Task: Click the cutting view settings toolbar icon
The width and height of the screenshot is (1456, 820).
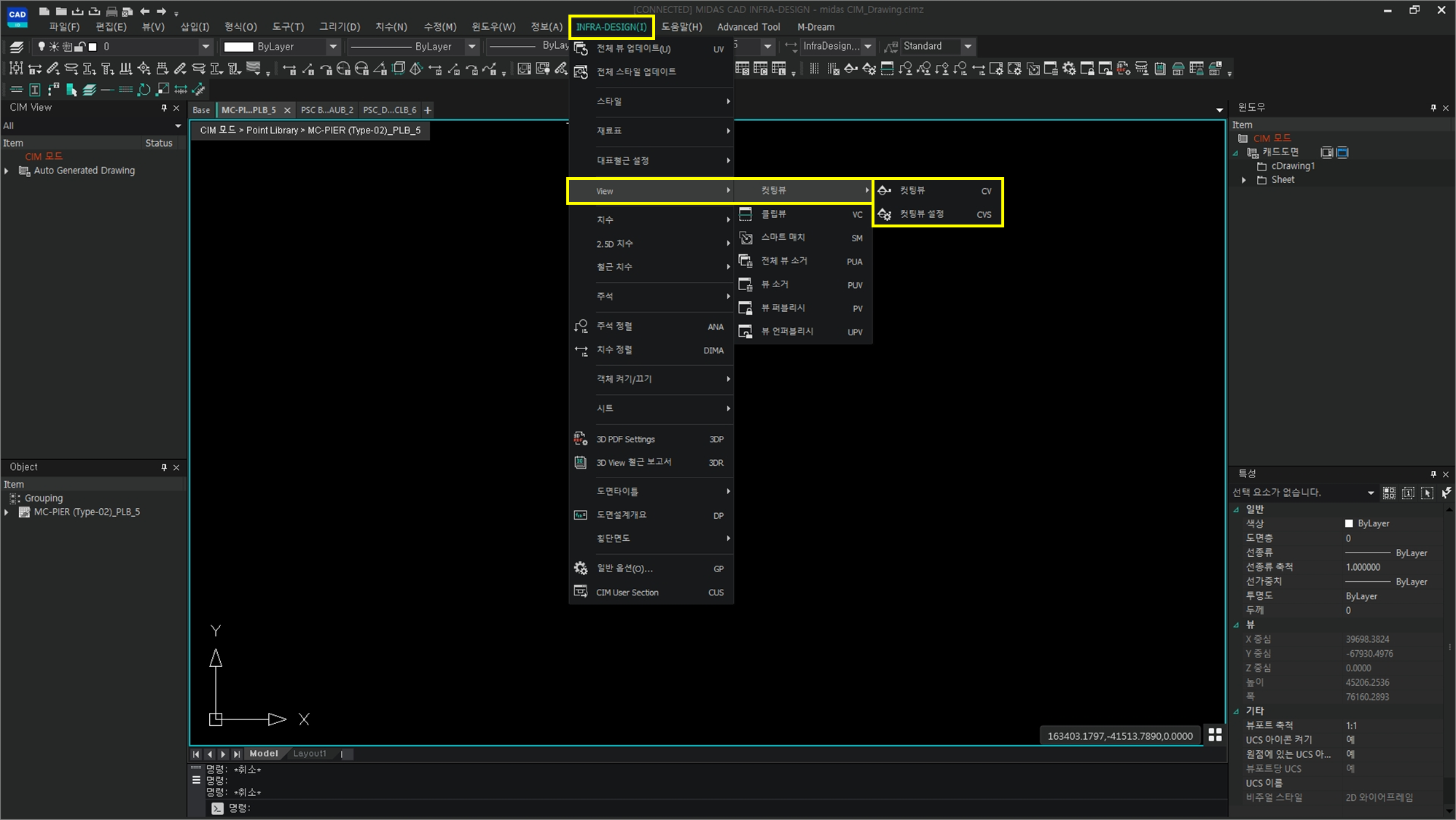Action: (869, 69)
